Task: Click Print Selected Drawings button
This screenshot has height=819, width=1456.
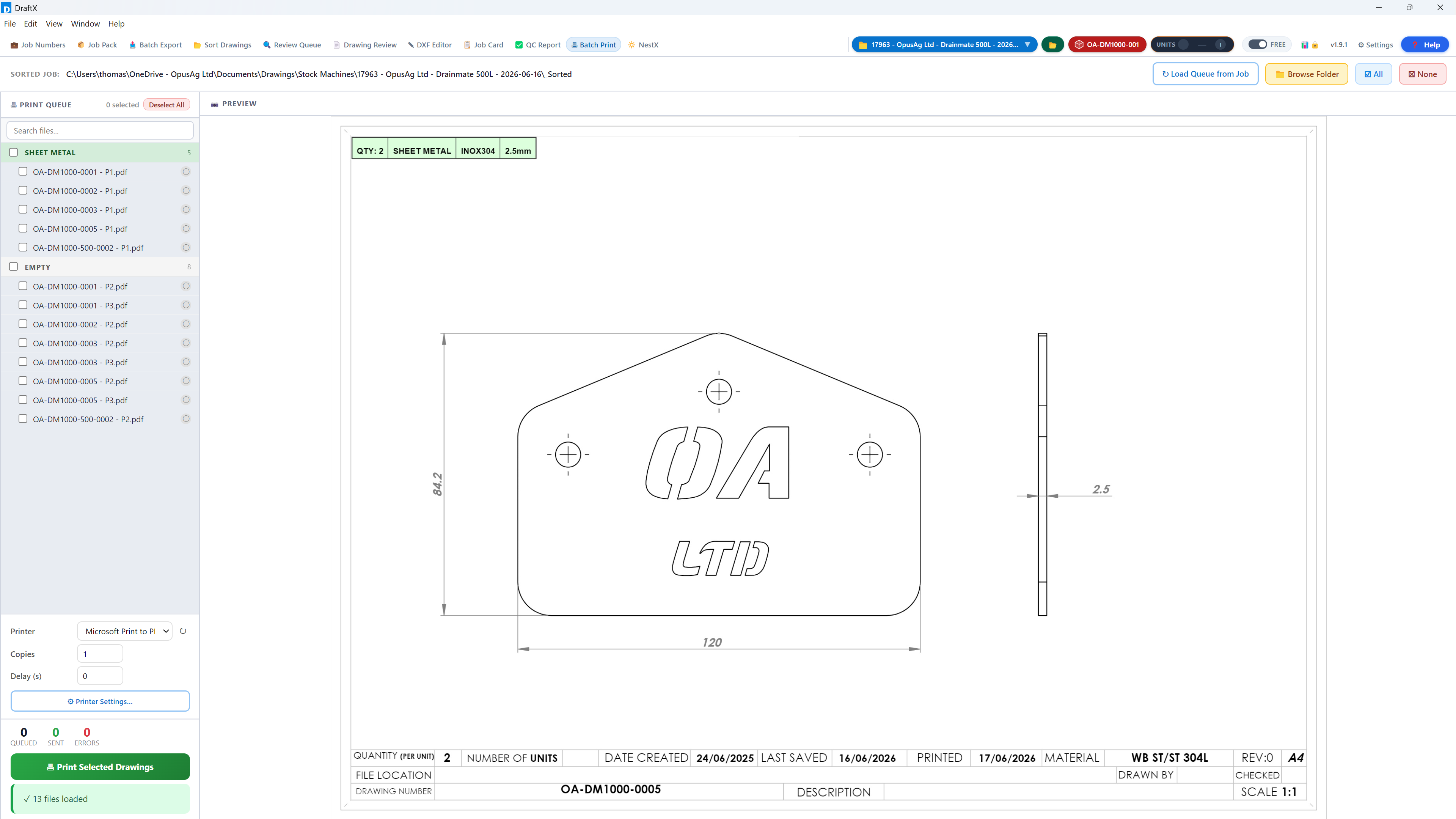Action: 100,767
